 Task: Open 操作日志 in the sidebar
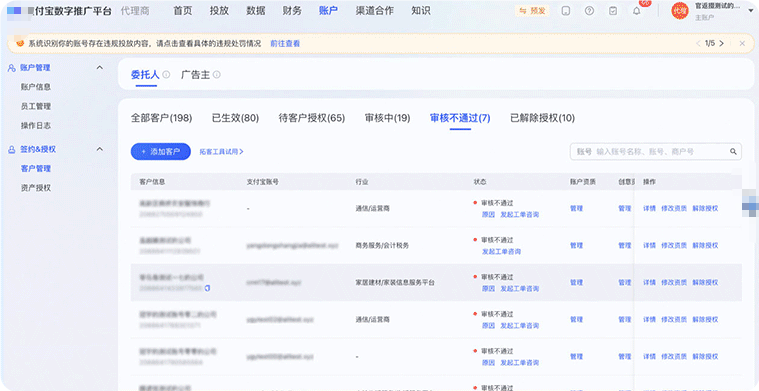click(x=36, y=126)
